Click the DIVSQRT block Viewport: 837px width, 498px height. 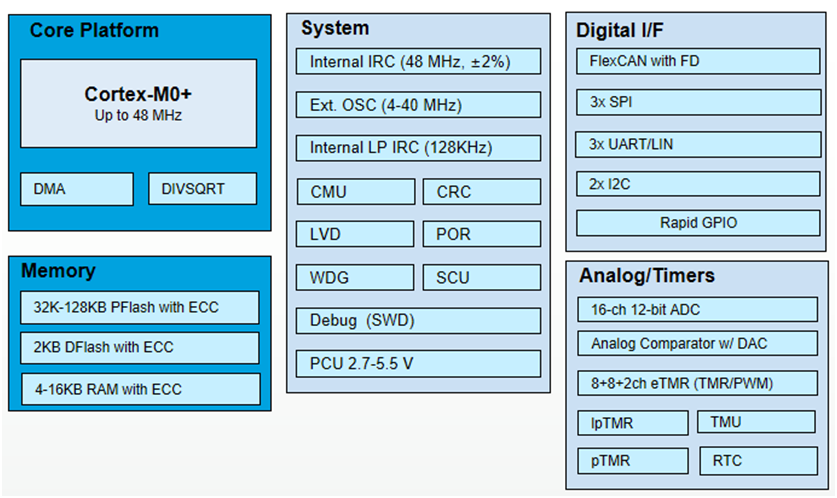(x=202, y=189)
